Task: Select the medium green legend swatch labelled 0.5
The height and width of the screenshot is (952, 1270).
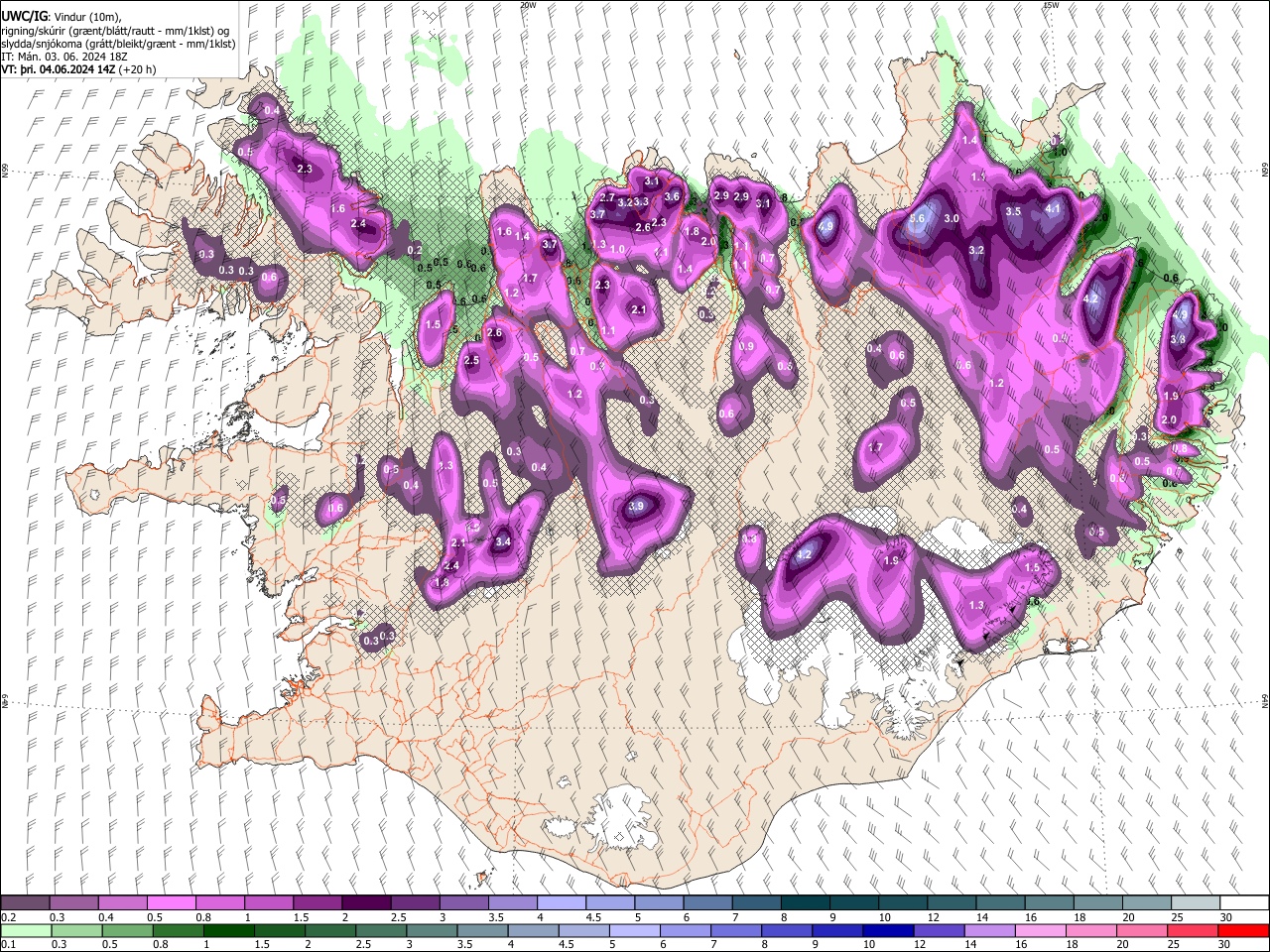Action: coord(127,930)
